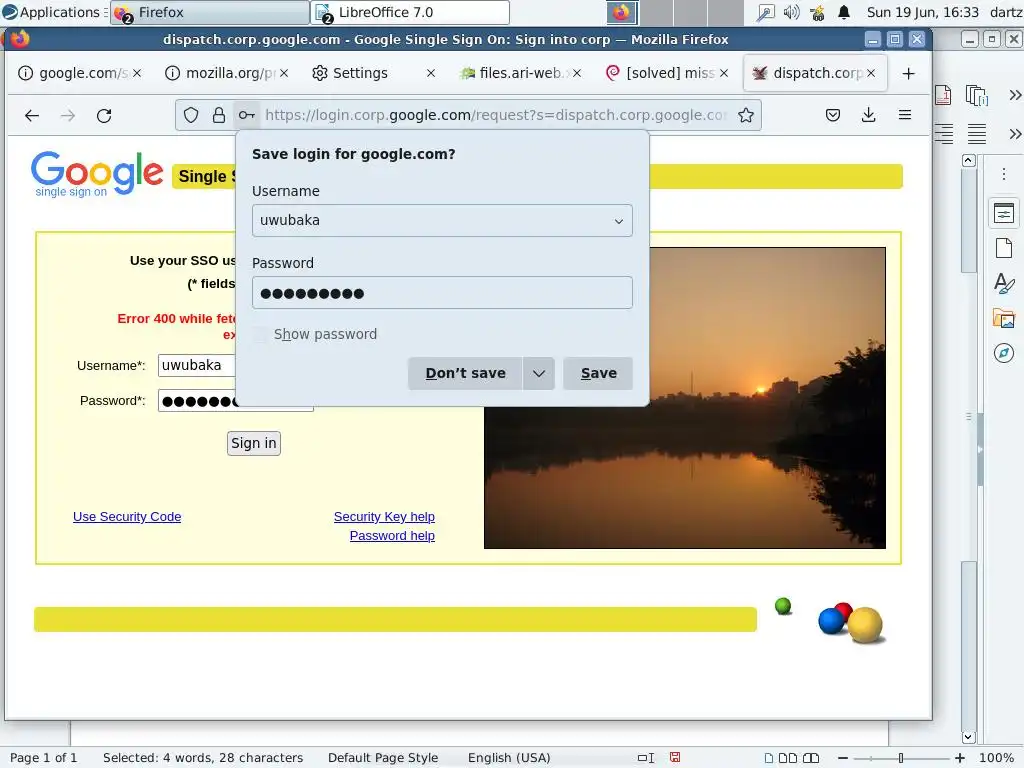This screenshot has height=768, width=1024.
Task: Switch to the [solved] miss tab
Action: (666, 73)
